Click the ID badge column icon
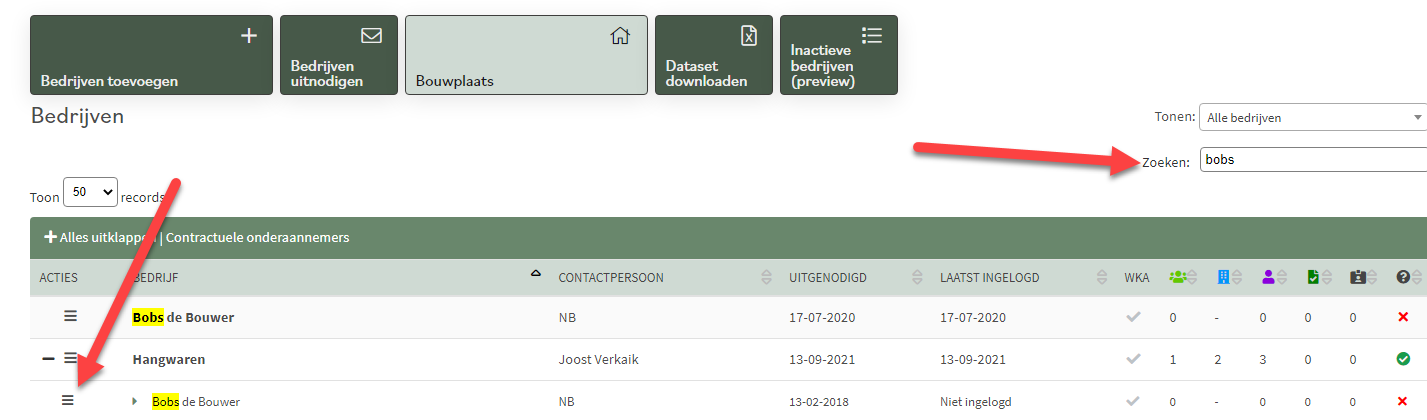This screenshot has width=1427, height=420. [x=1357, y=277]
